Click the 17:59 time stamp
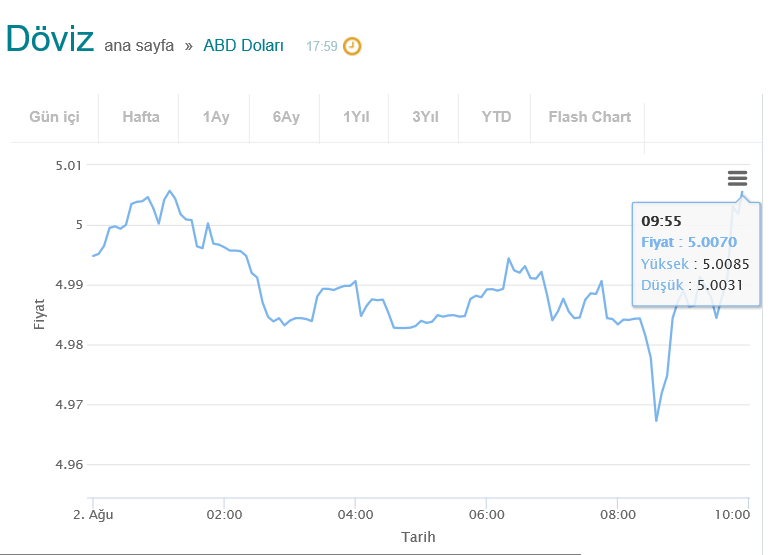The height and width of the screenshot is (555, 776). click(322, 47)
